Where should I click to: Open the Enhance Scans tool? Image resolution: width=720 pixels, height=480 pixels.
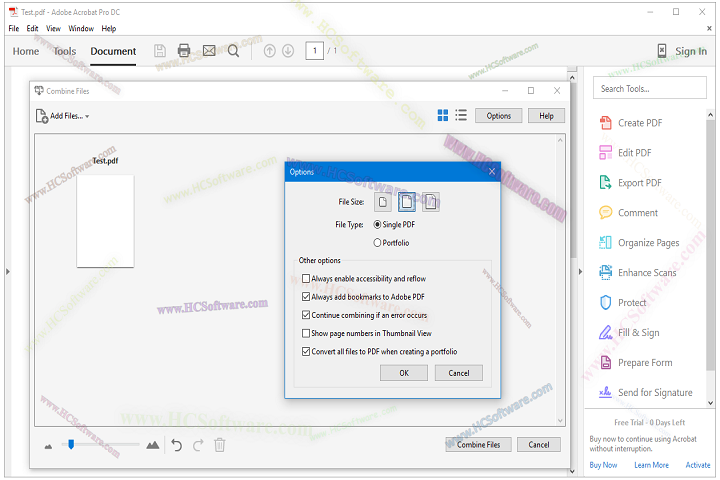[x=637, y=273]
